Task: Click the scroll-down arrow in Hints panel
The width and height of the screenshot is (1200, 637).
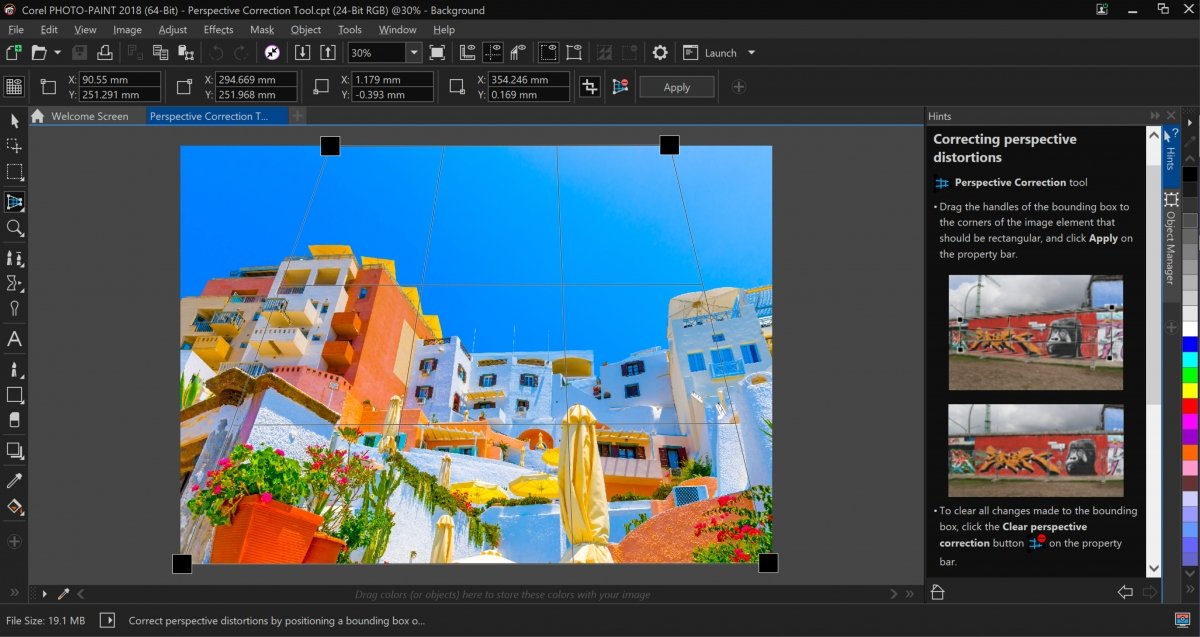Action: [x=1153, y=569]
